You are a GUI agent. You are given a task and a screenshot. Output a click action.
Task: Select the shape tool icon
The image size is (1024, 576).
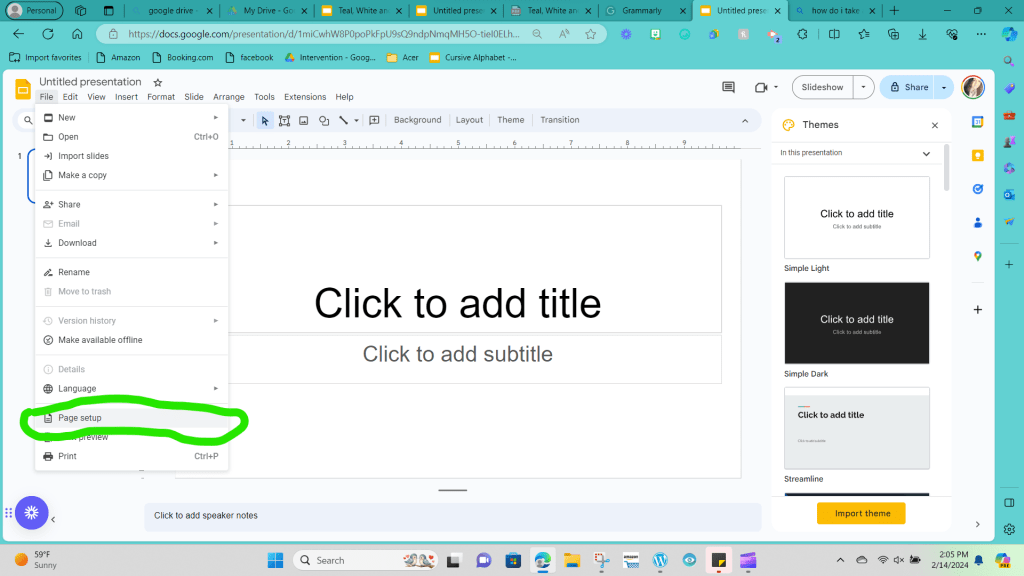[324, 120]
